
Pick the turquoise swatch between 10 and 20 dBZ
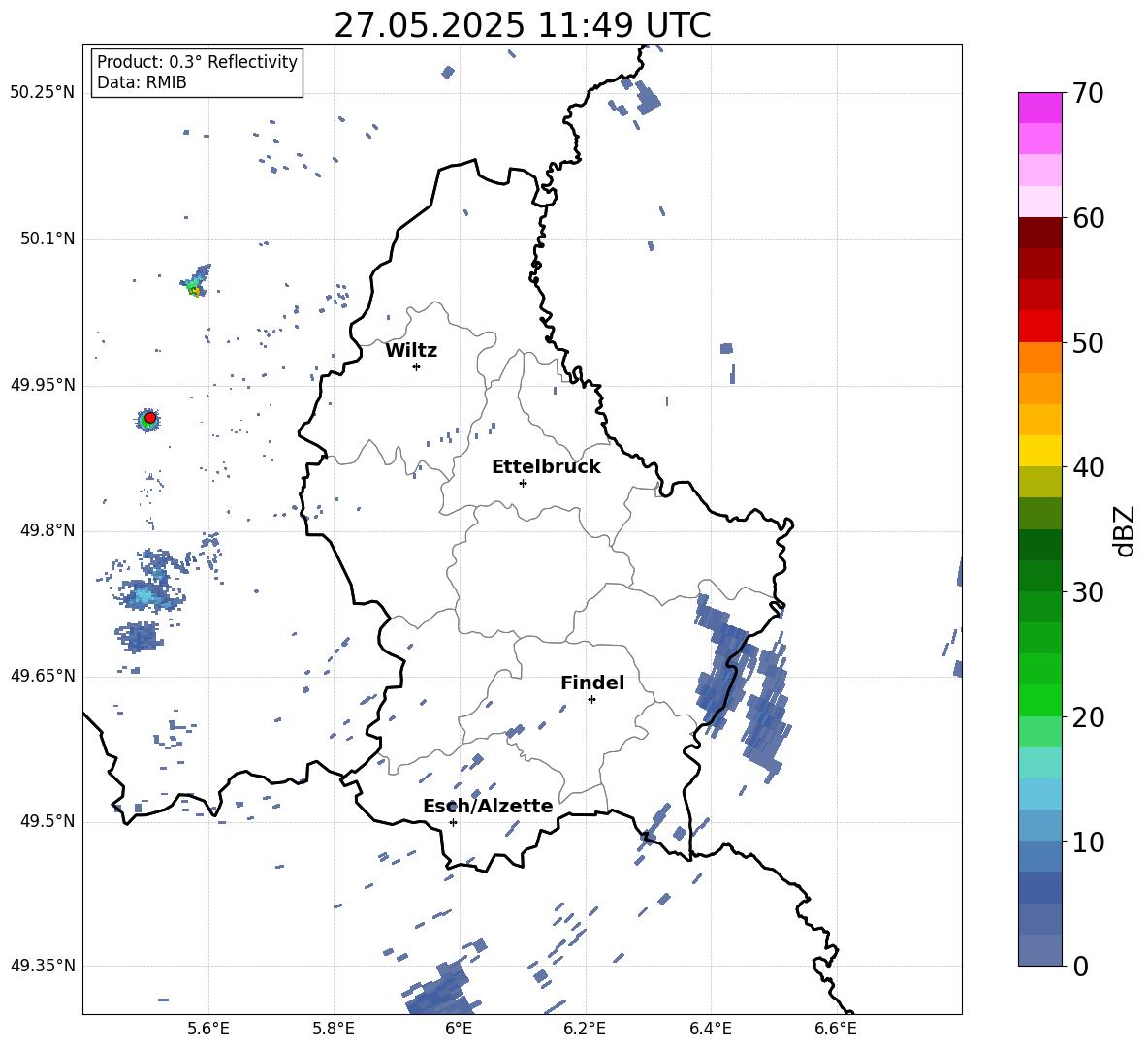1040,763
